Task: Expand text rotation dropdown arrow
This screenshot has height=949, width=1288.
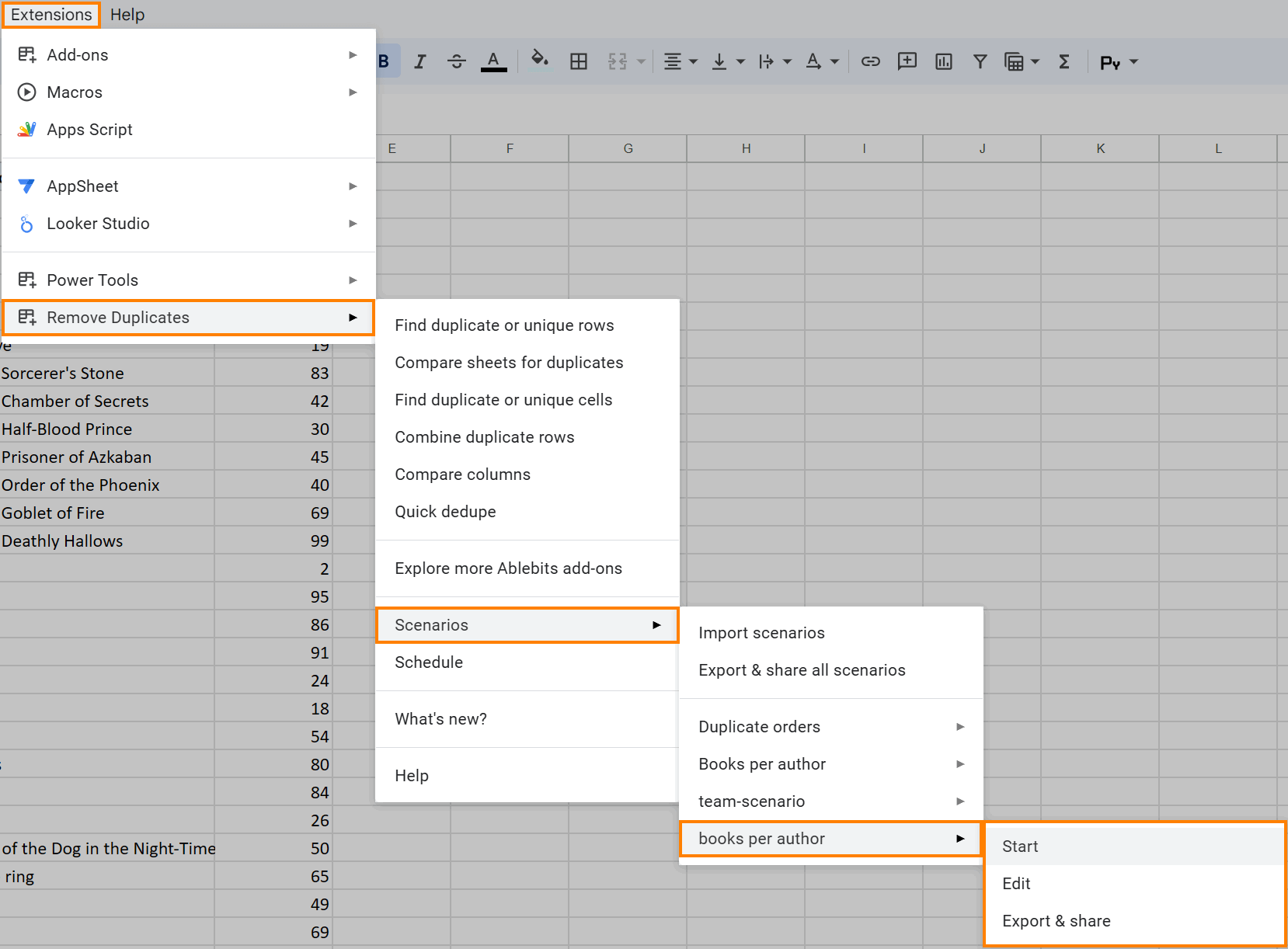Action: click(x=834, y=61)
